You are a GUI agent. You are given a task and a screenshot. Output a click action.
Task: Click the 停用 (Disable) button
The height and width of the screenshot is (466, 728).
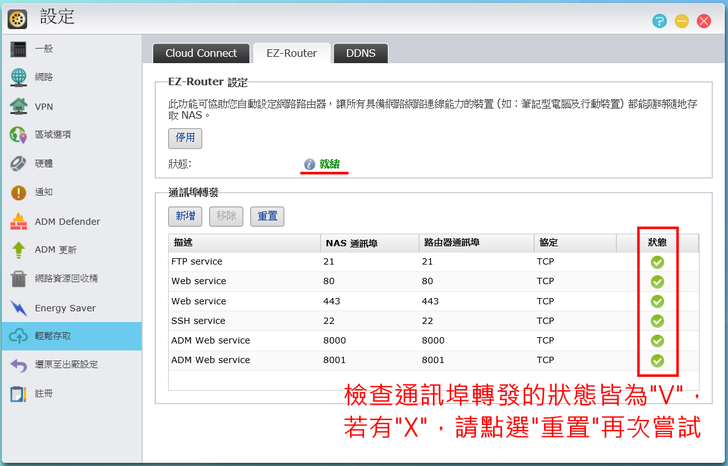[185, 138]
